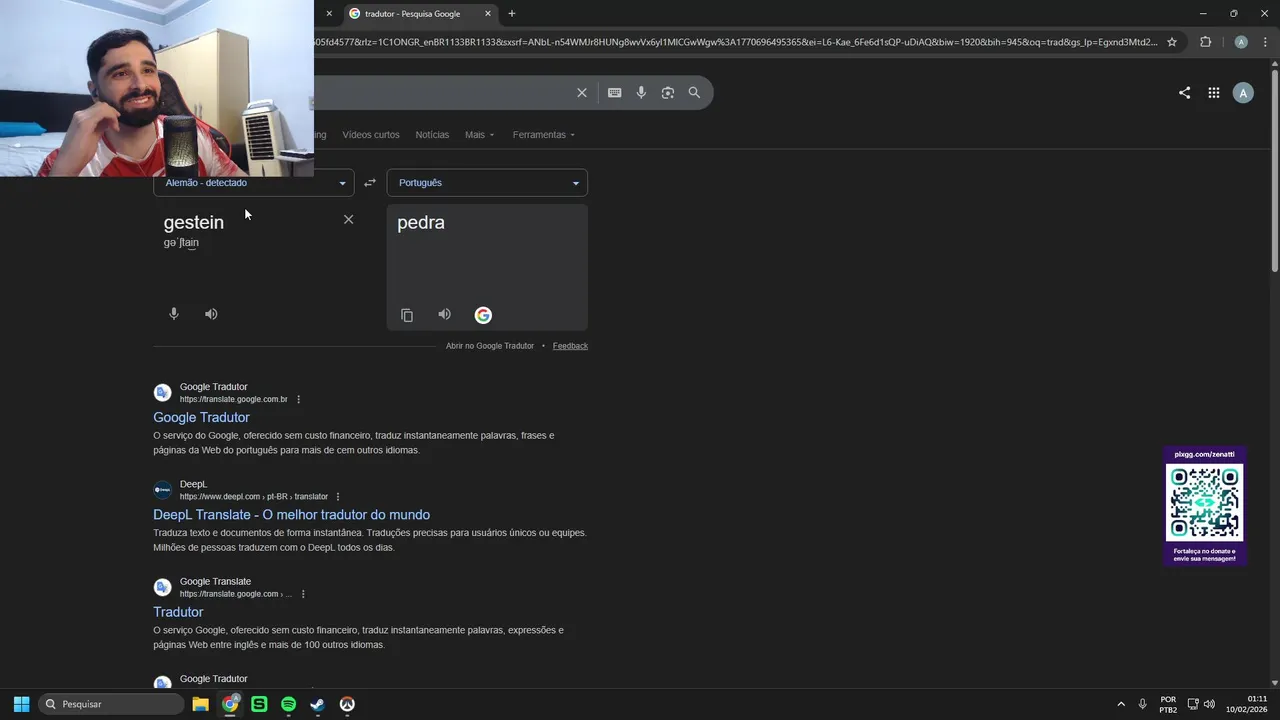Clear the source text gestein

(x=348, y=219)
